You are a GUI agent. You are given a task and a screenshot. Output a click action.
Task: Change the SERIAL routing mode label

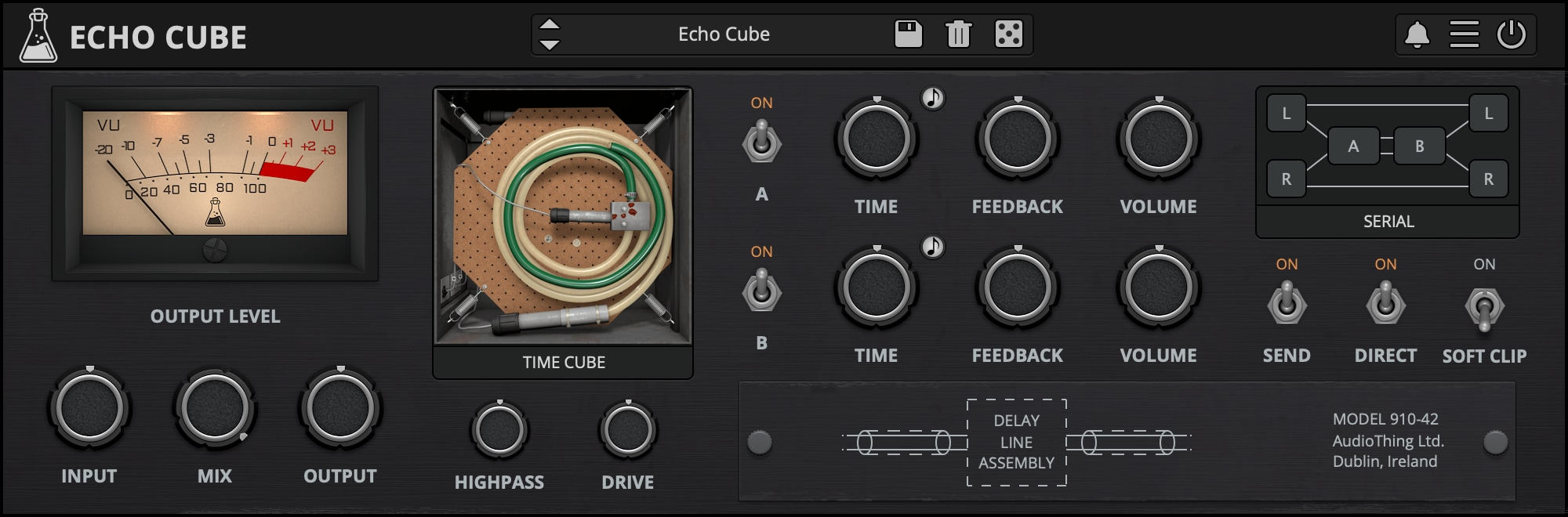(x=1388, y=222)
